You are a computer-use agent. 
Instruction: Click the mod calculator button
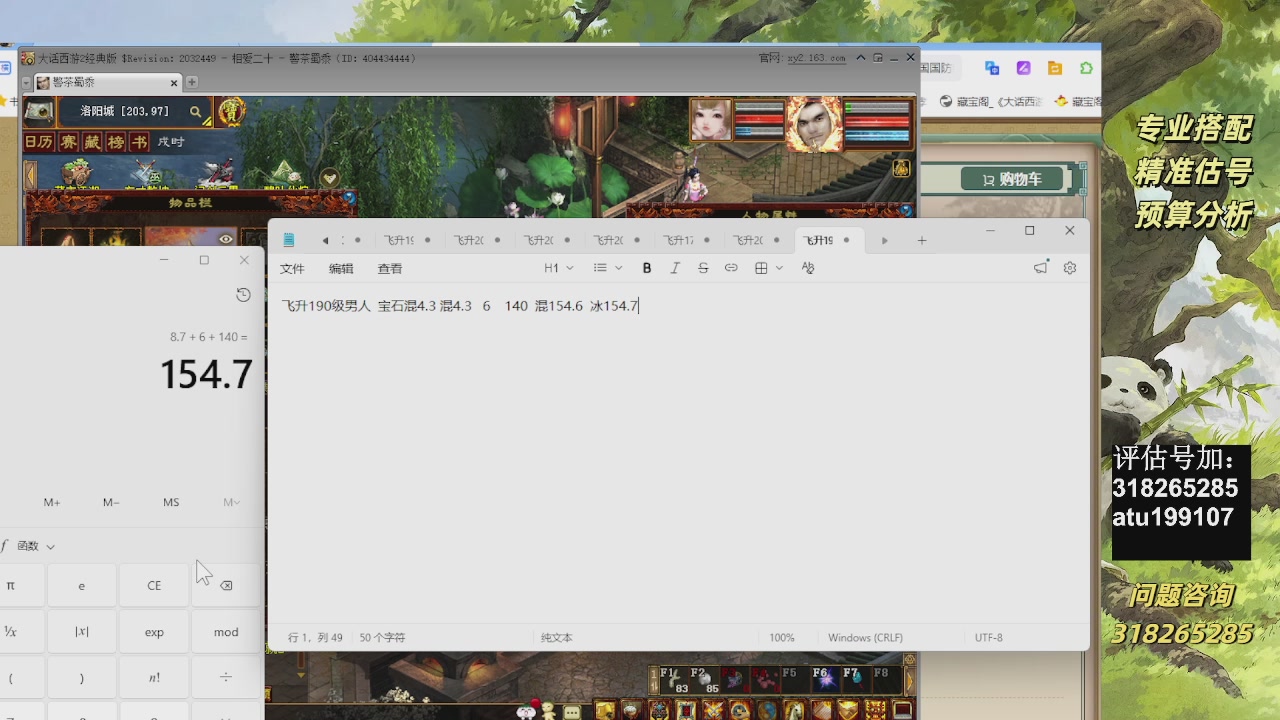226,632
